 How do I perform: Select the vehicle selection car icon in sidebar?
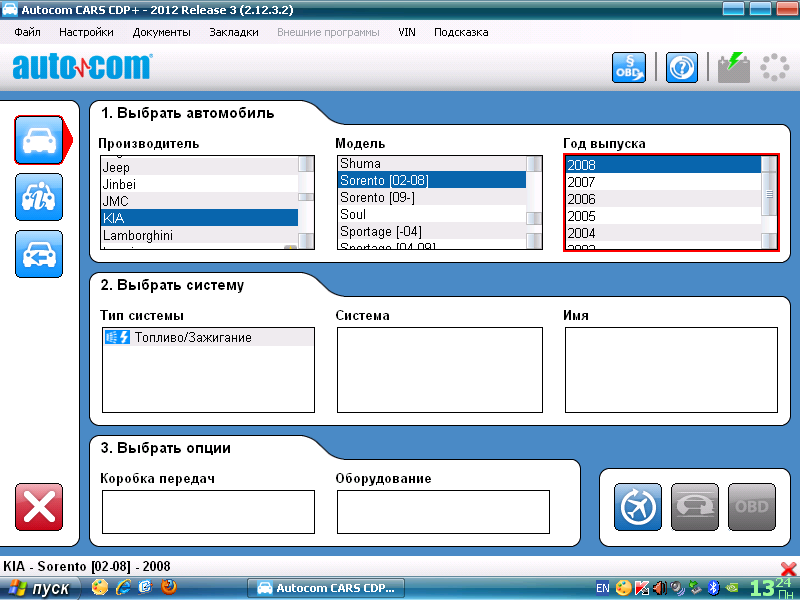[x=39, y=140]
